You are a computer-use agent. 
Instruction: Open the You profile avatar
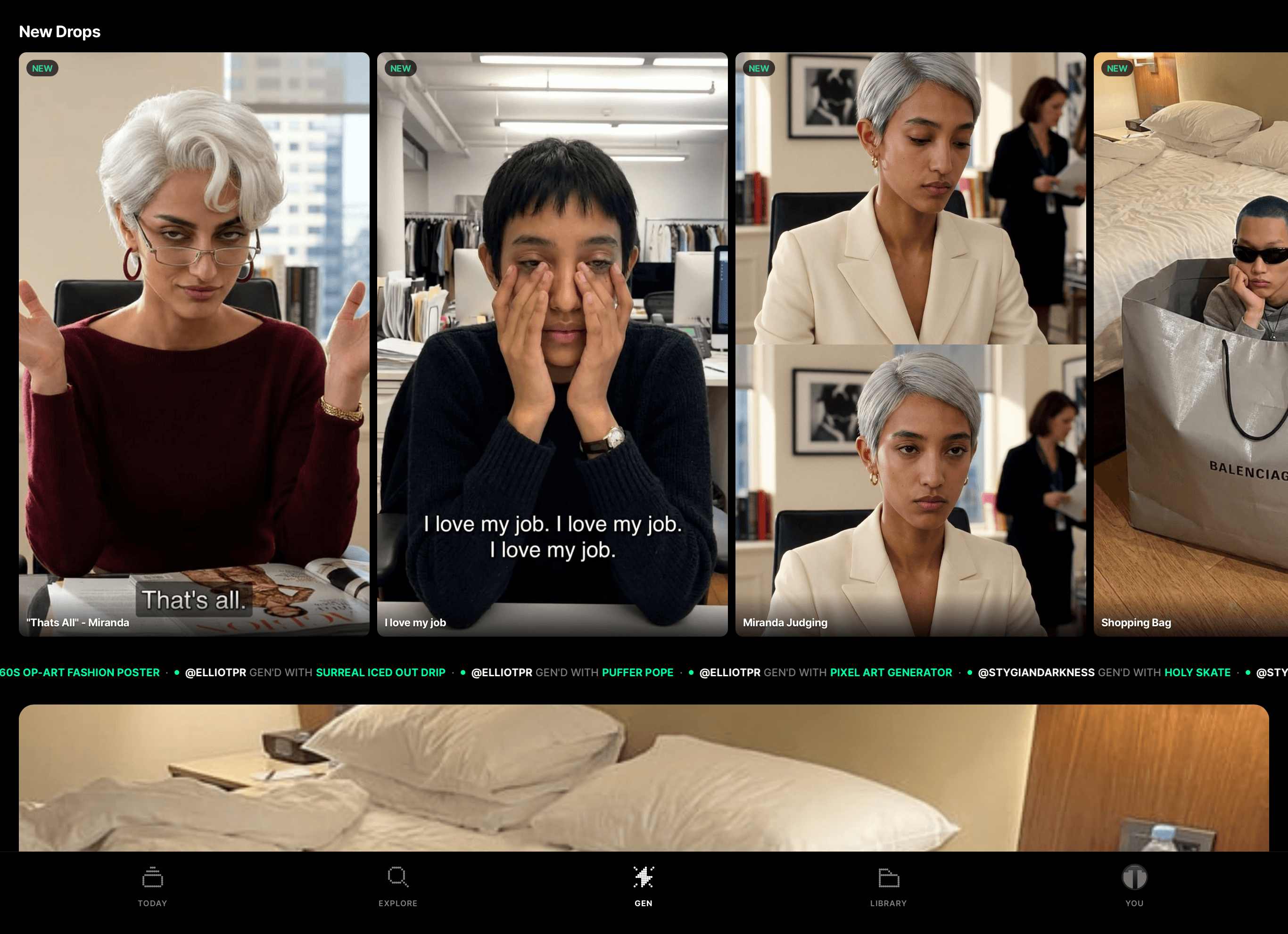pyautogui.click(x=1134, y=877)
